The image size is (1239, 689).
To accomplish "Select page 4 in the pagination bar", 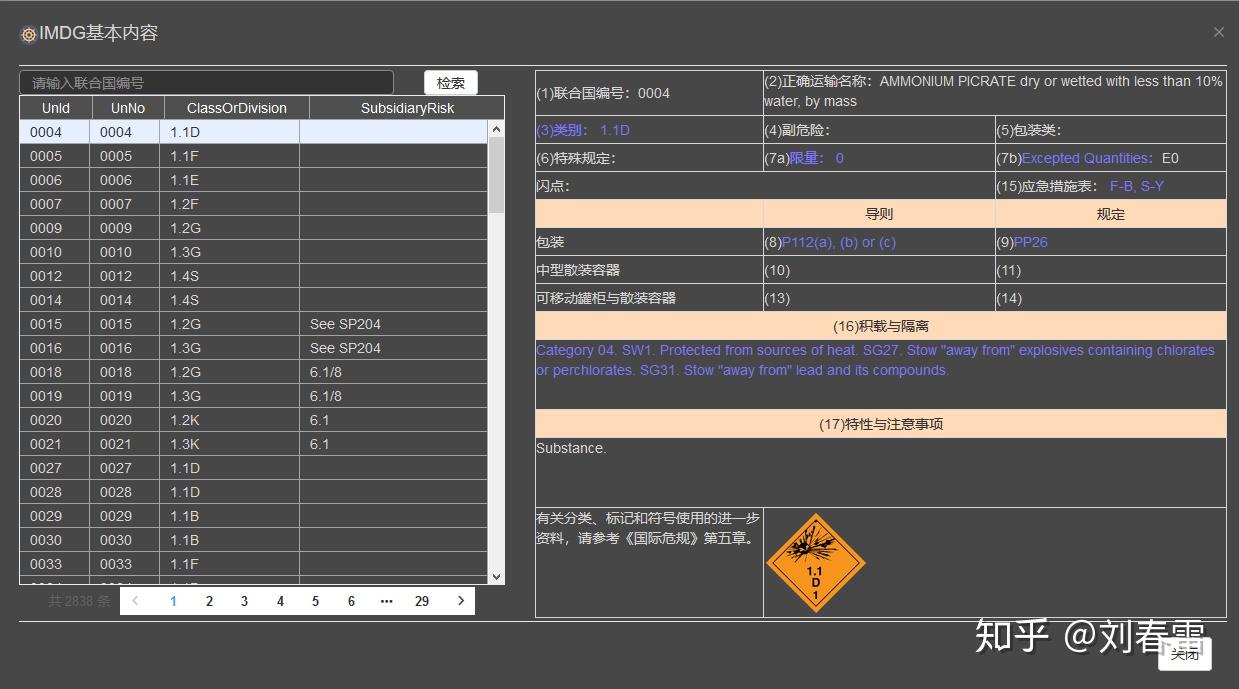I will 280,600.
